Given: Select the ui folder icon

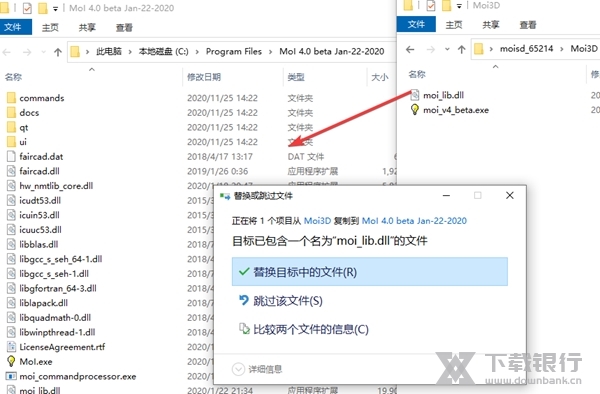Looking at the screenshot, I should tap(11, 142).
